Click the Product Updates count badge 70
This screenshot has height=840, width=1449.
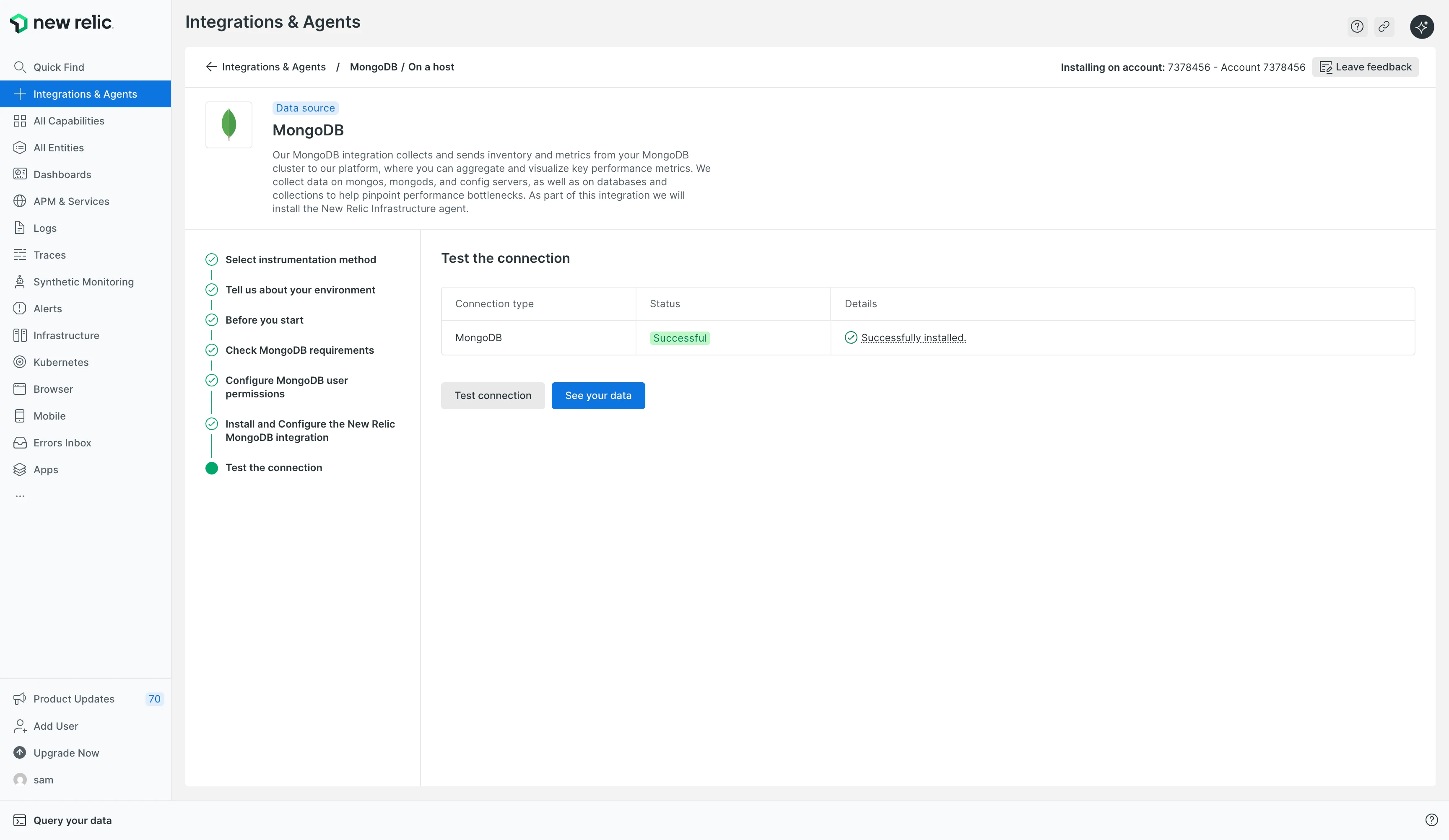(154, 699)
